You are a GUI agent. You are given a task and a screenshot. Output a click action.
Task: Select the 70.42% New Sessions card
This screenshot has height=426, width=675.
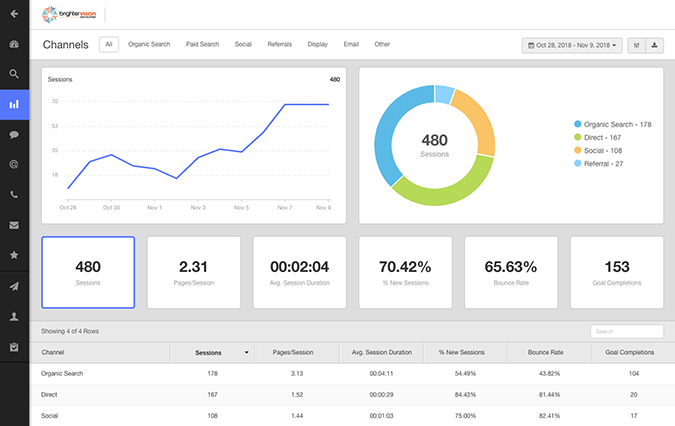click(x=406, y=272)
